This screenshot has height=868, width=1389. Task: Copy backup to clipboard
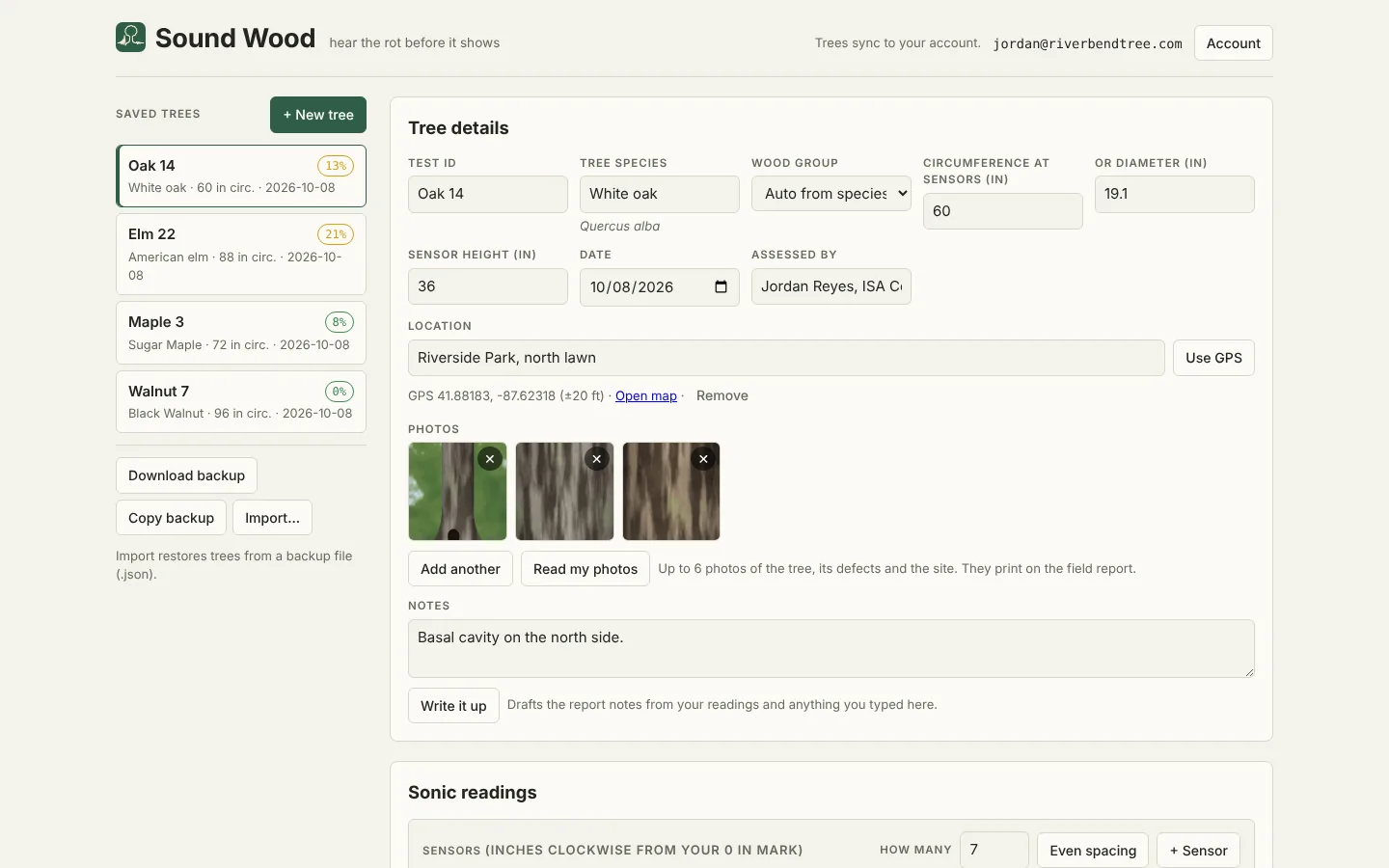(x=171, y=518)
